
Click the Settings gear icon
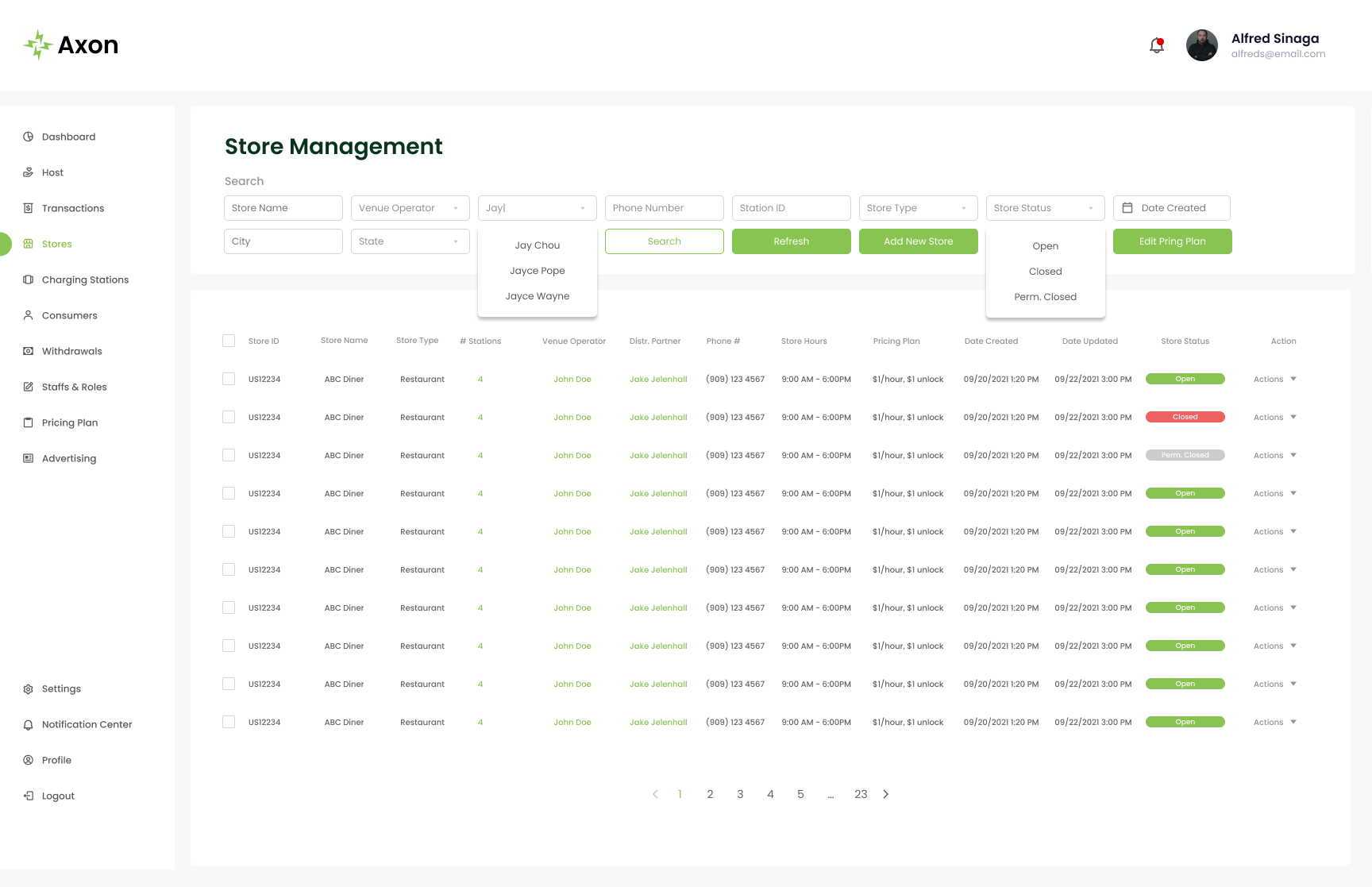[x=28, y=688]
